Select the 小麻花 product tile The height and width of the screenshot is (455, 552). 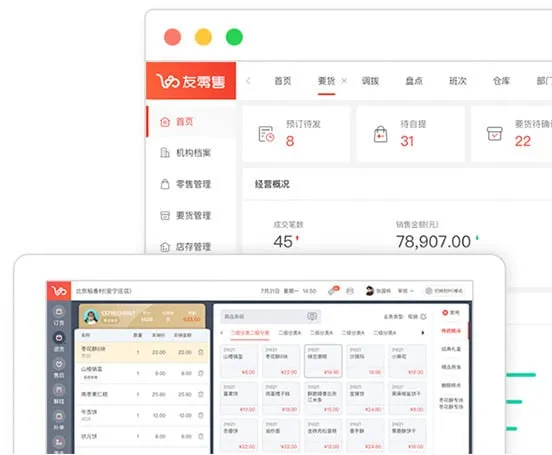tap(407, 361)
